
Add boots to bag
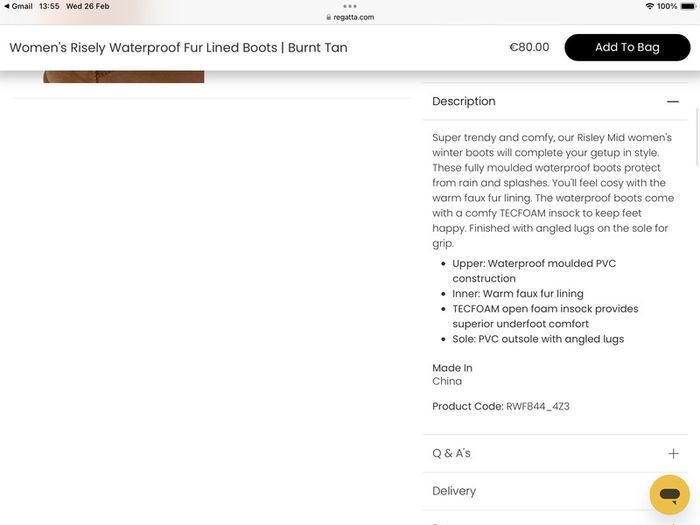click(627, 47)
